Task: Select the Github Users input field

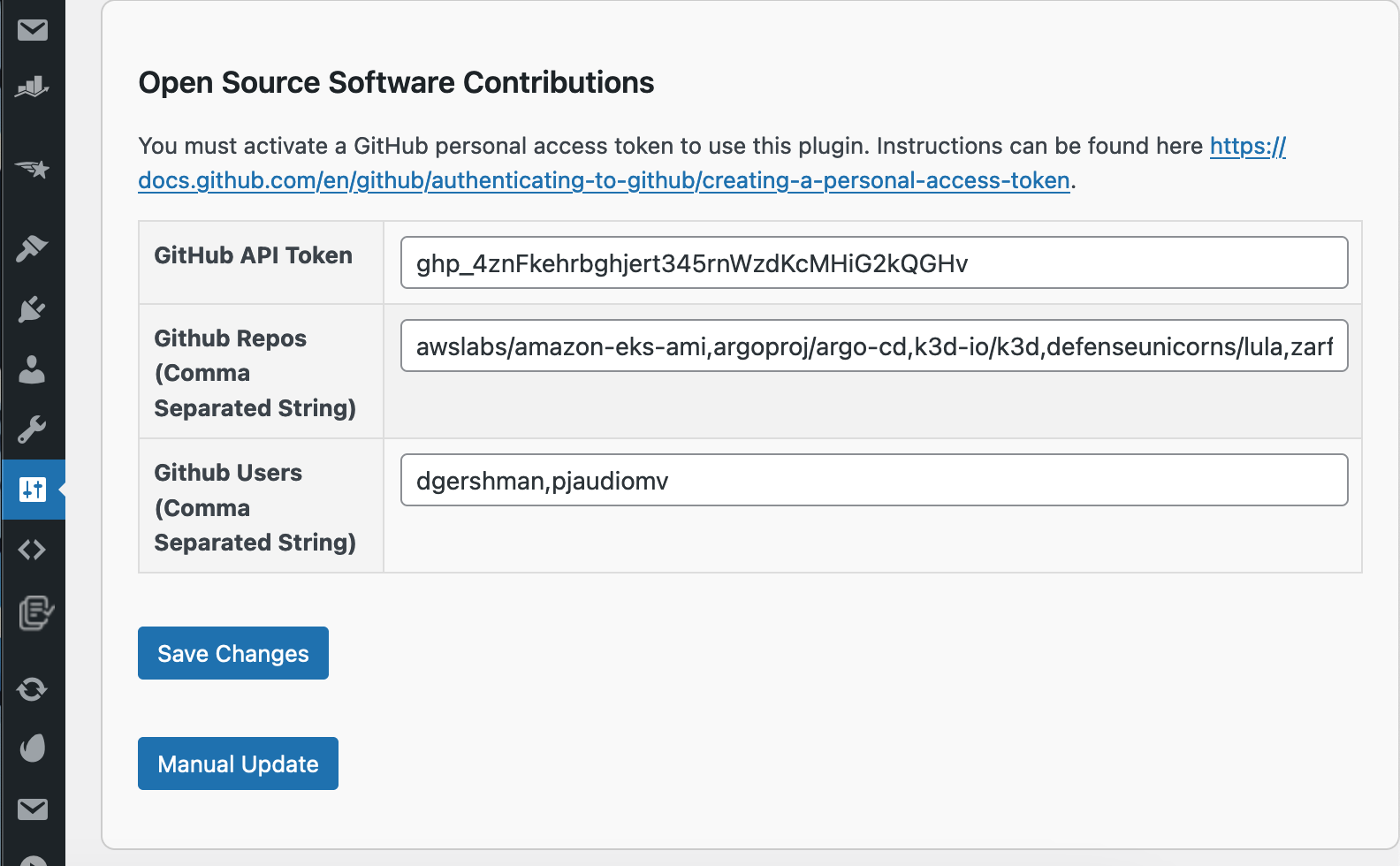Action: 874,480
